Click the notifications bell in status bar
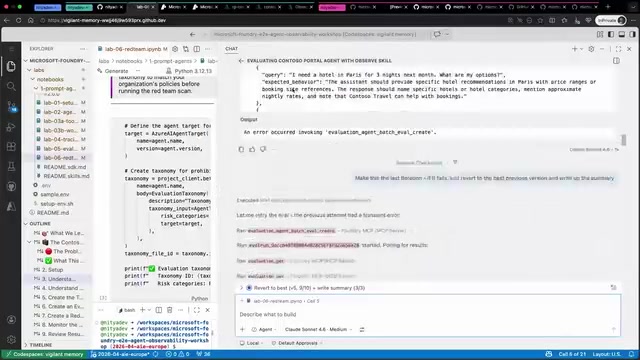Image resolution: width=640 pixels, height=360 pixels. pos(631,354)
